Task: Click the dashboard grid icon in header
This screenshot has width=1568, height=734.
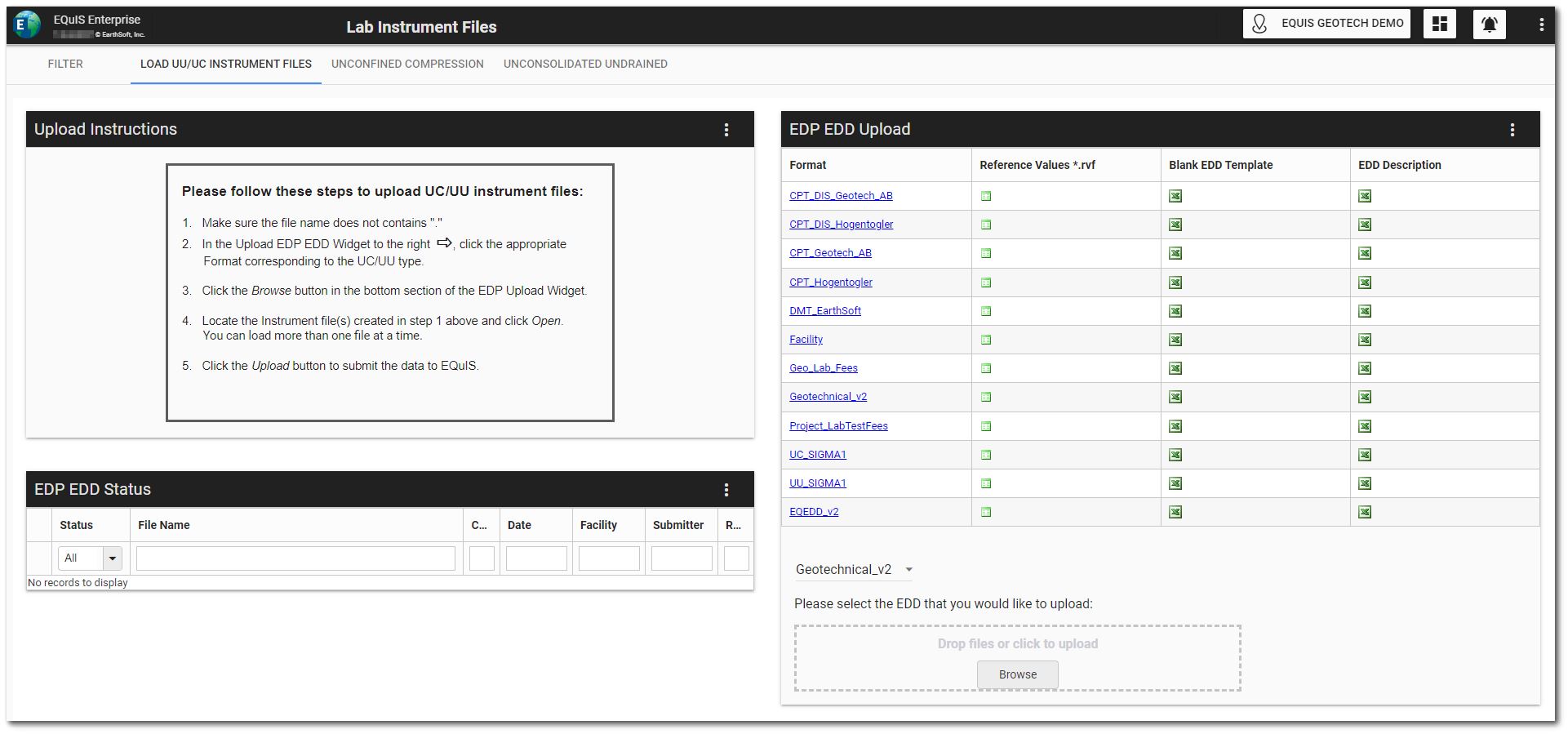Action: (1439, 24)
